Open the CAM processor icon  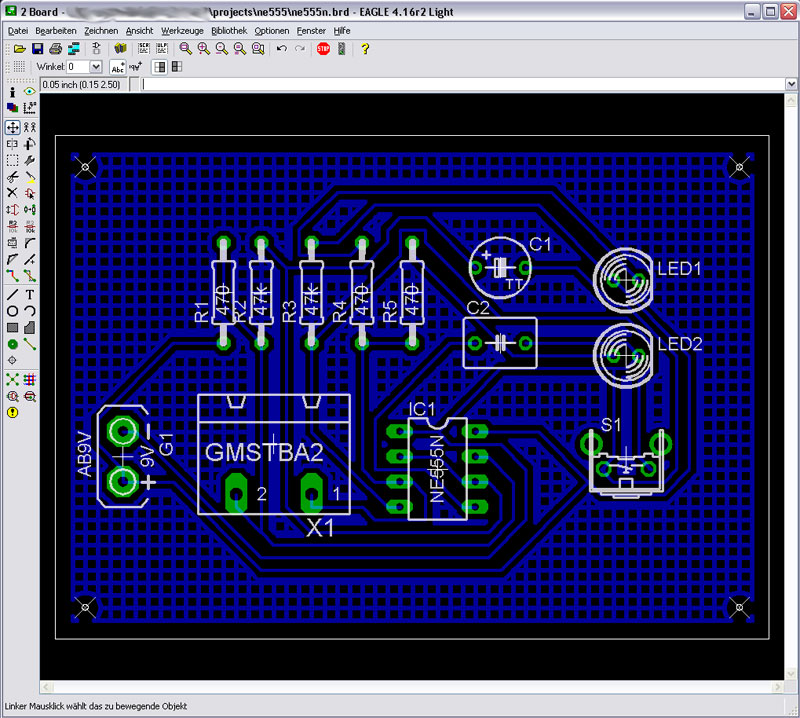coord(74,49)
